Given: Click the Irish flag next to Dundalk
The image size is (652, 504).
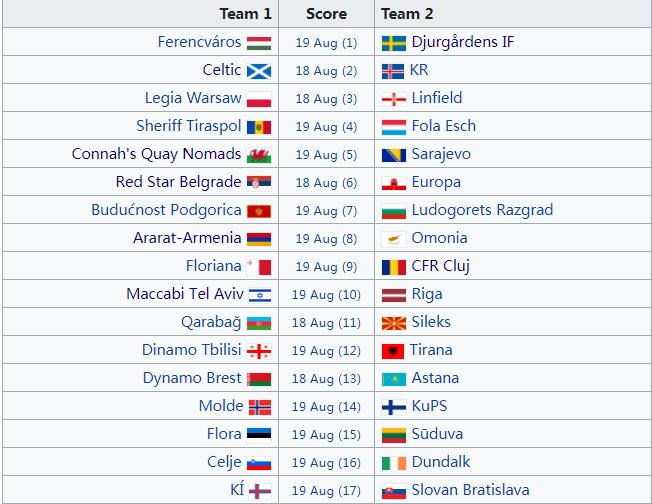Looking at the screenshot, I should pos(393,463).
